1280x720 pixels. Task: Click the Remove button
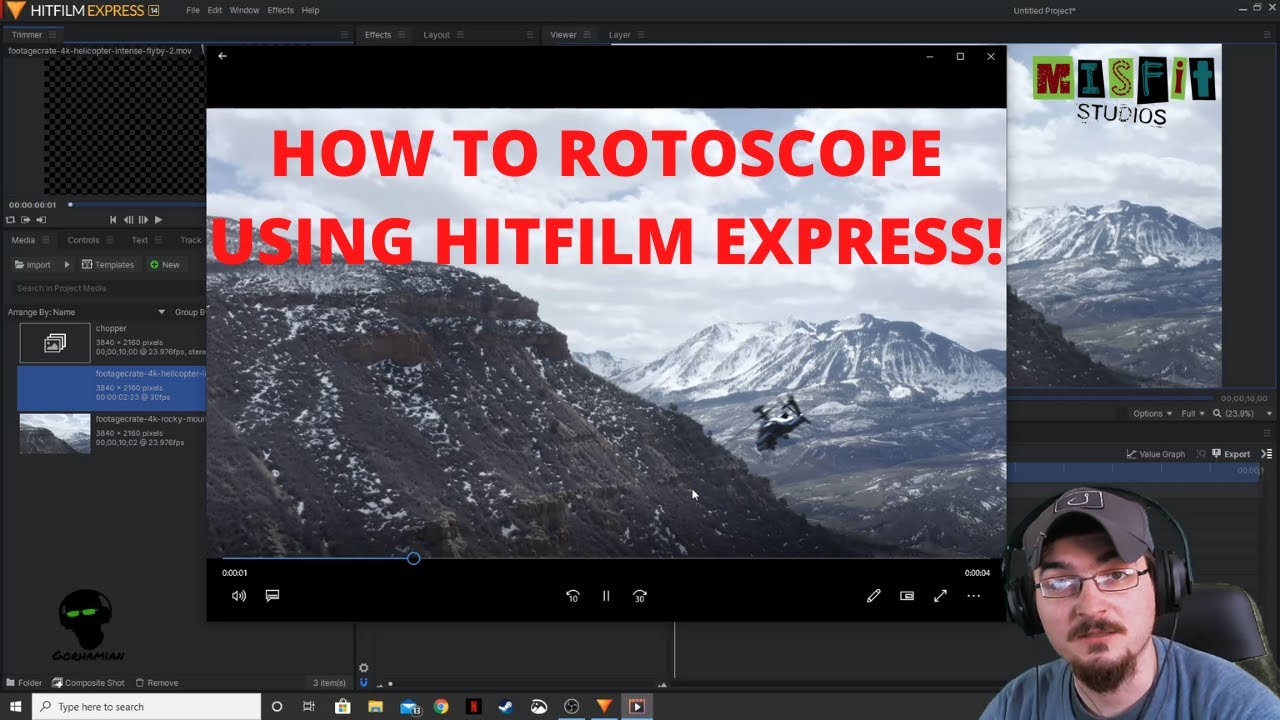[157, 683]
